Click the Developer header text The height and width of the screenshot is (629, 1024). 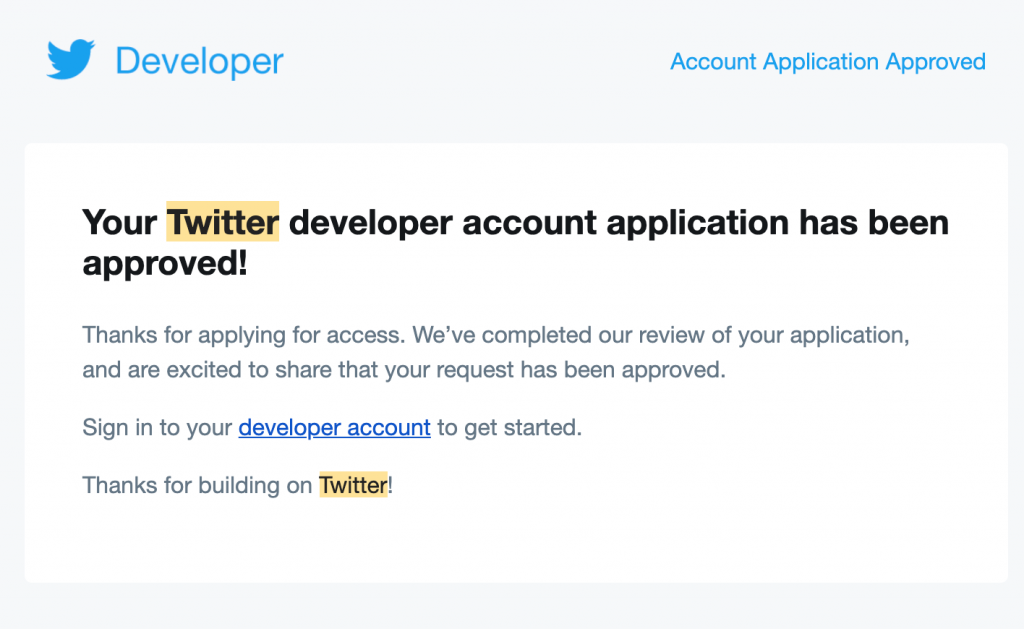point(199,61)
